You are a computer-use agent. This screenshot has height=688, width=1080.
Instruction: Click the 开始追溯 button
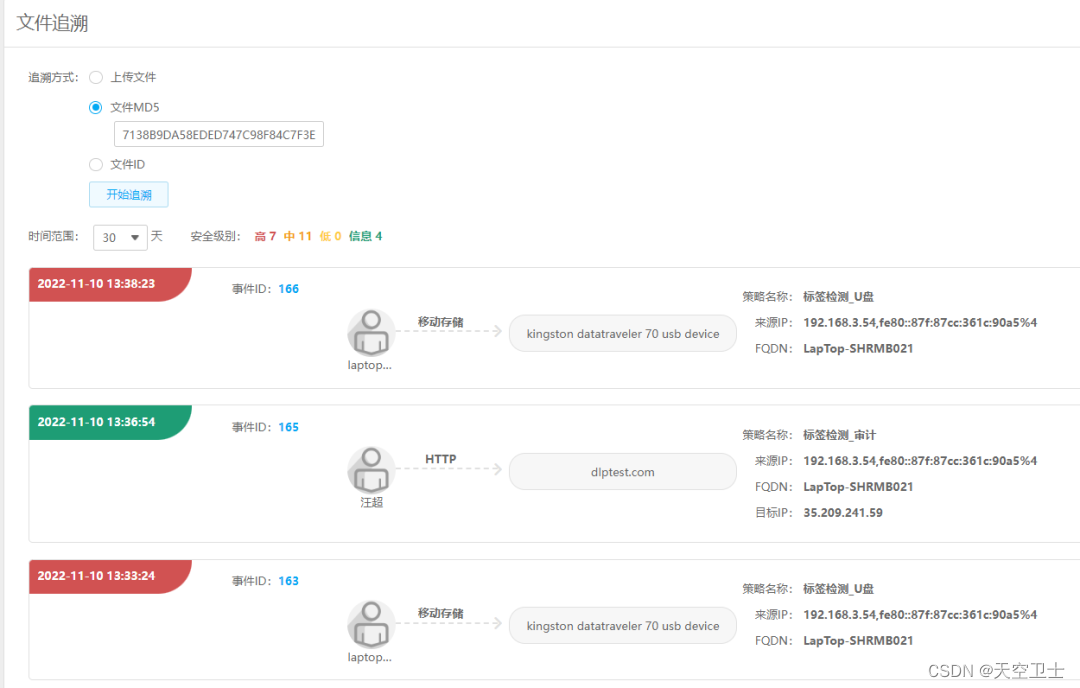click(x=128, y=194)
